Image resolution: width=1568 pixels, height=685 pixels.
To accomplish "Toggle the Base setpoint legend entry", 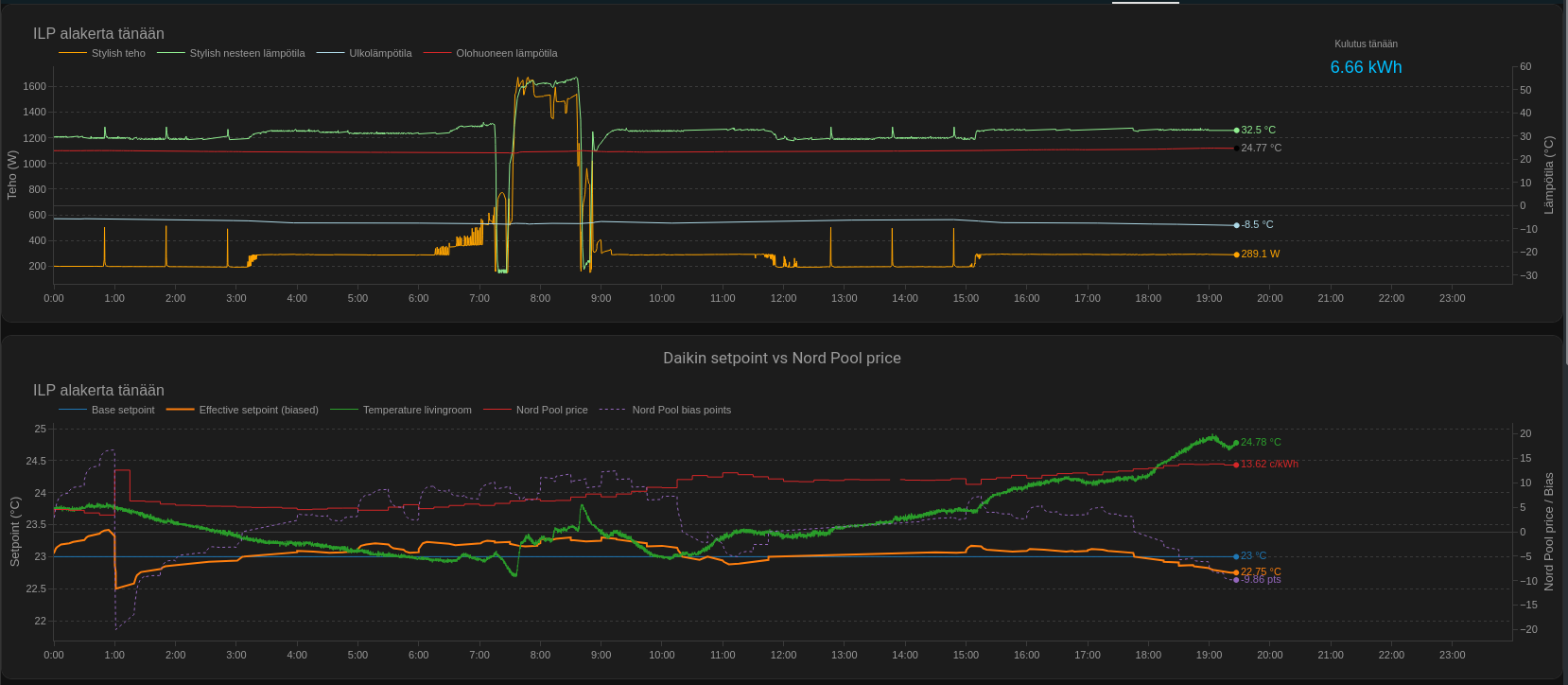I will [x=122, y=410].
